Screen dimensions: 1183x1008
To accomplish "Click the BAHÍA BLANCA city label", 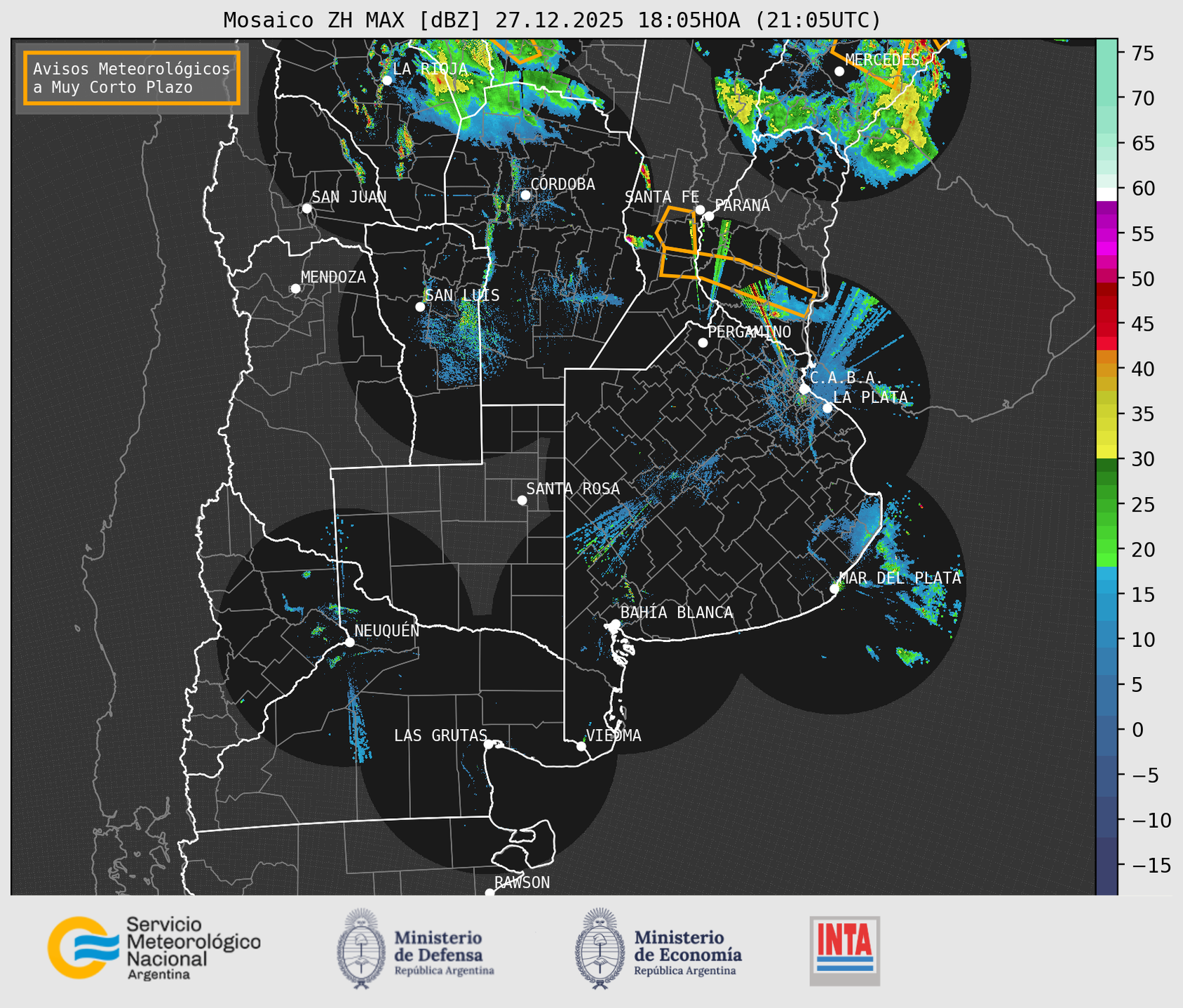I will pyautogui.click(x=677, y=613).
